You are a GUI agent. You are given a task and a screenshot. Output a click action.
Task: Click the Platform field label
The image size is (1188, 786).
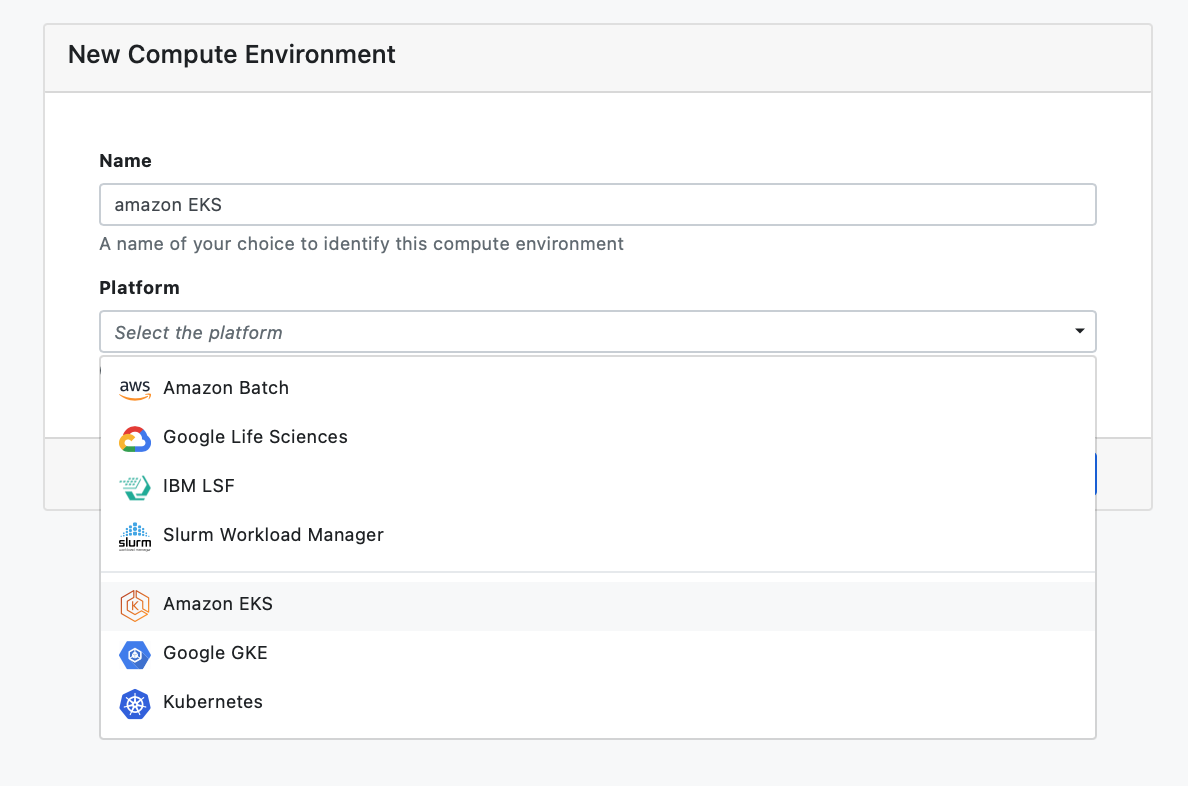(139, 288)
